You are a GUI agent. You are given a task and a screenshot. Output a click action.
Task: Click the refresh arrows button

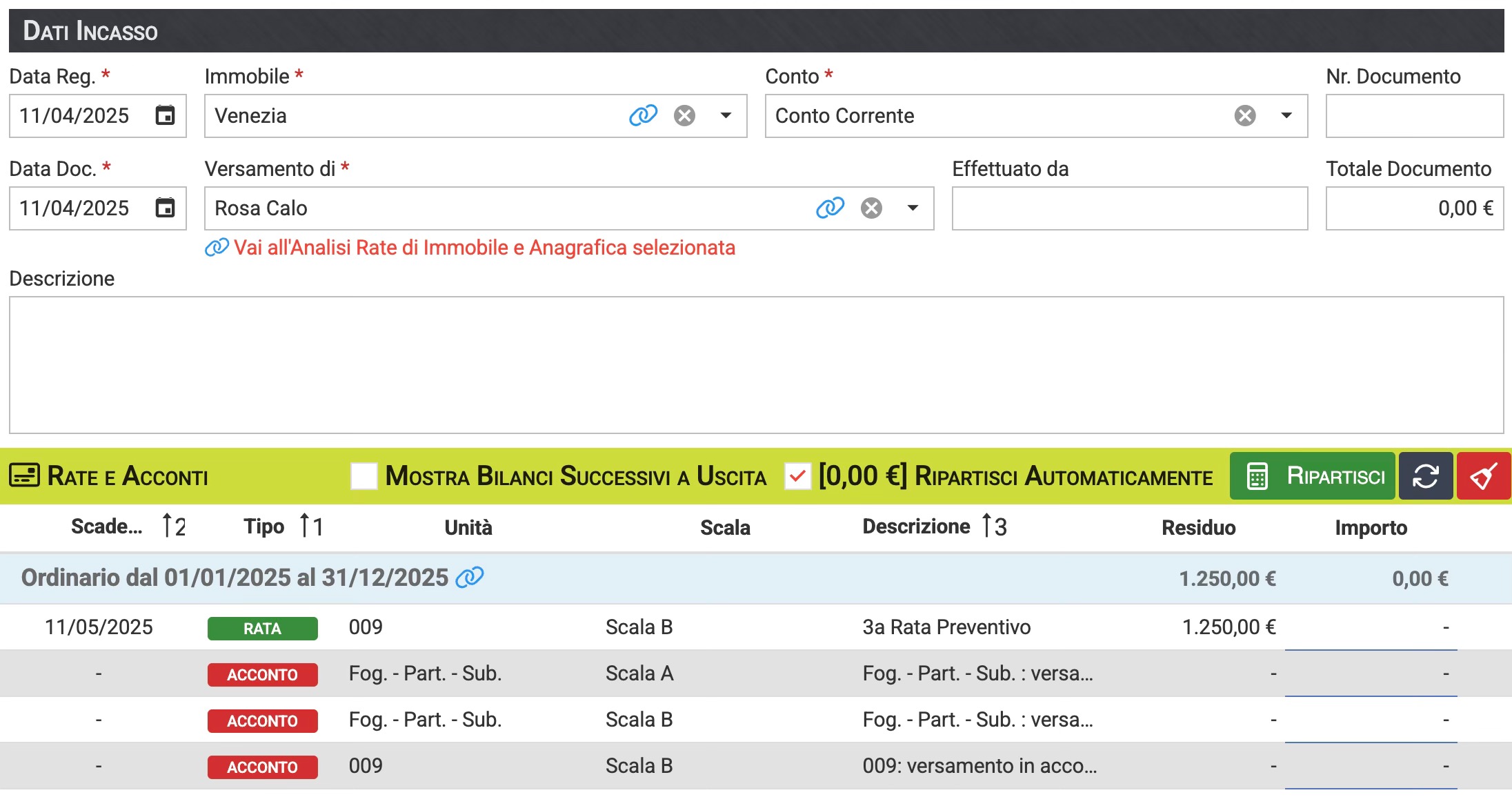click(x=1425, y=476)
